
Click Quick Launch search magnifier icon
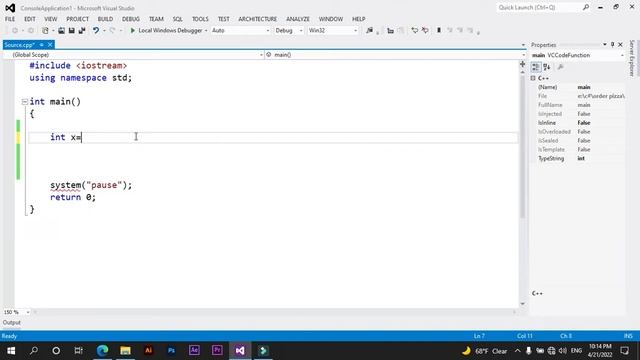[x=586, y=7]
